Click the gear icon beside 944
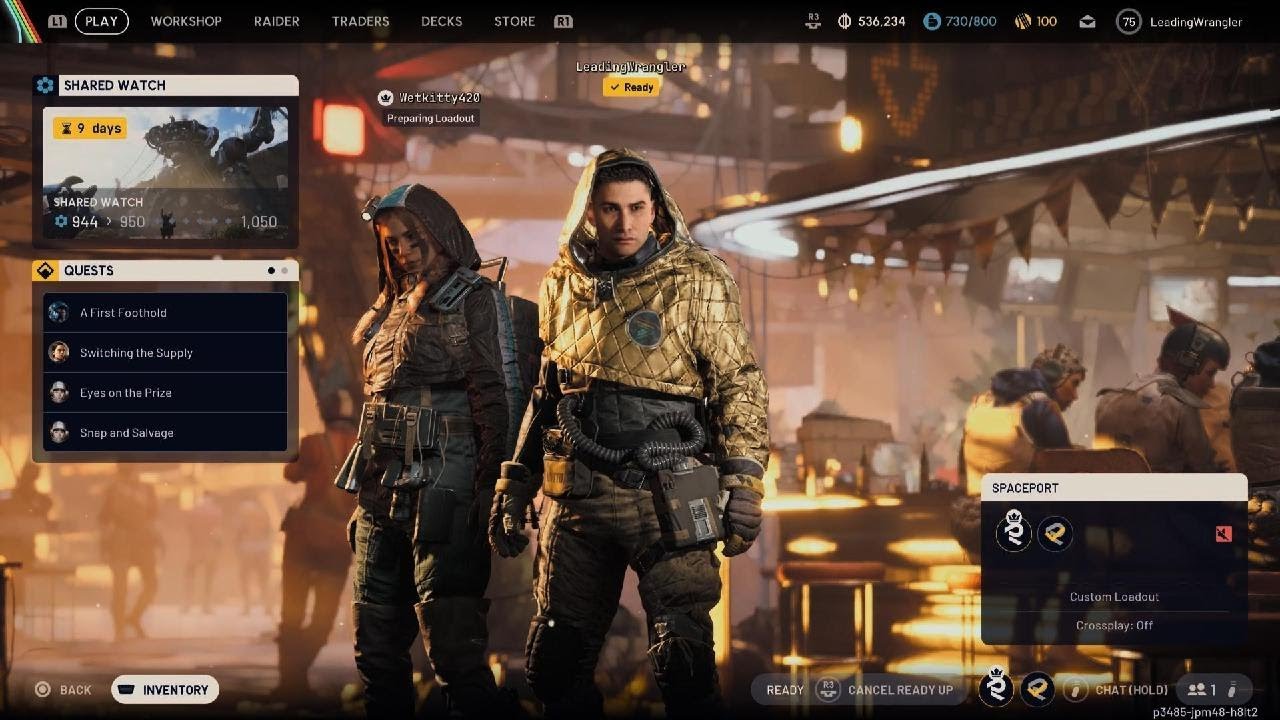This screenshot has height=720, width=1280. pyautogui.click(x=61, y=222)
